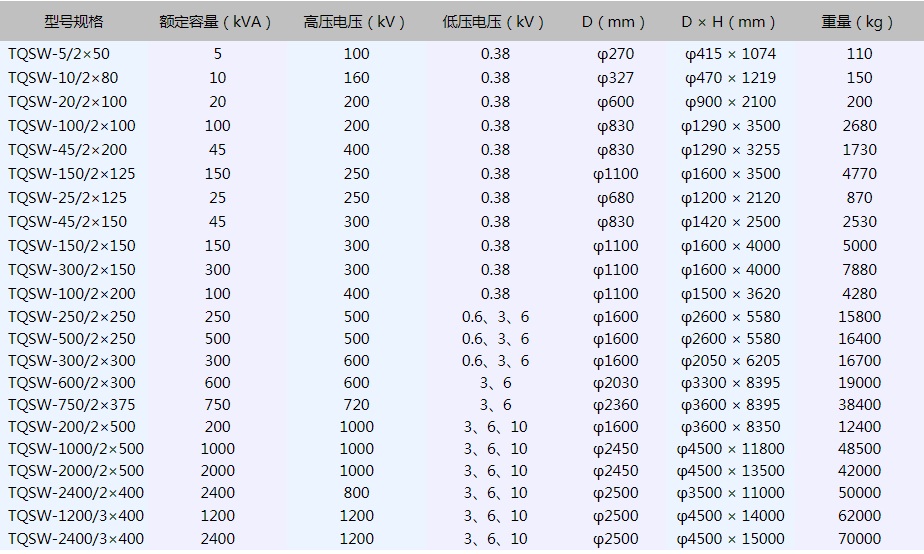Click the dimension cell φ1200 × 2120
Viewport: 924px width, 554px height.
tap(730, 198)
